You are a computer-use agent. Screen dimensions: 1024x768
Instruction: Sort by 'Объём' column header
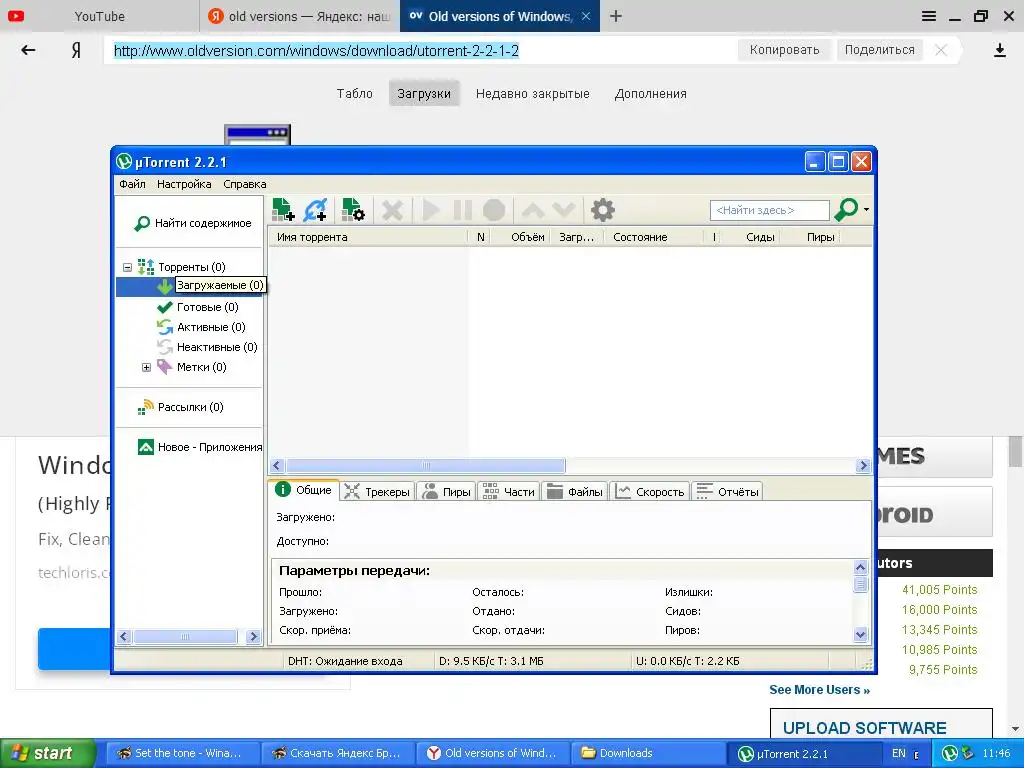pos(521,237)
